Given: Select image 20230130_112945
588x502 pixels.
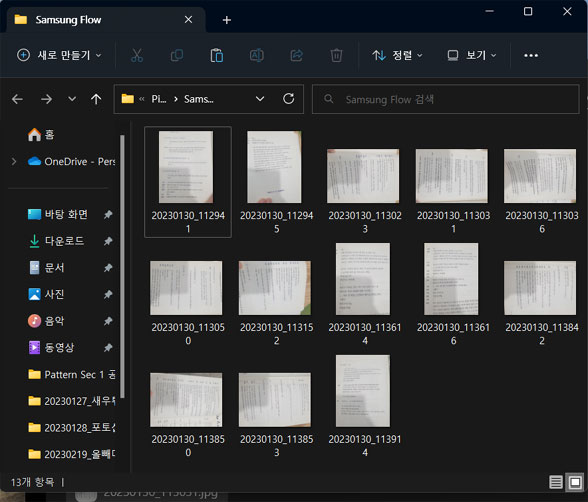Looking at the screenshot, I should pos(276,182).
